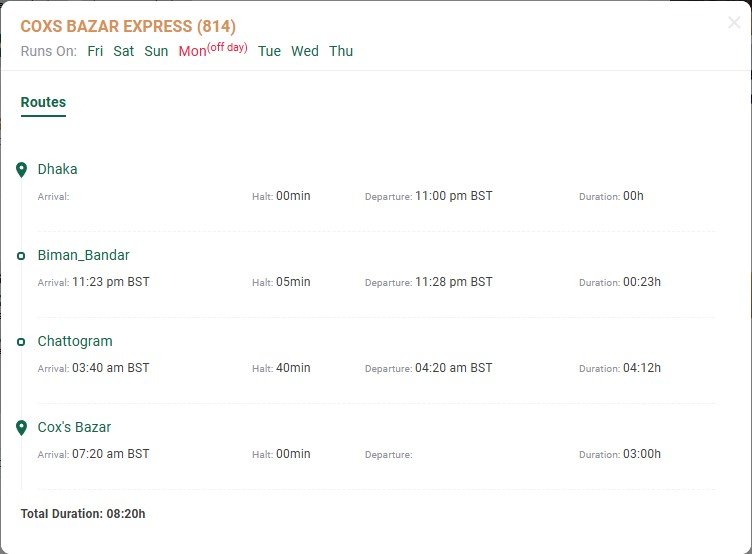Viewport: 752px width, 554px height.
Task: Click Chattogram's 40min halt value
Action: (x=293, y=368)
